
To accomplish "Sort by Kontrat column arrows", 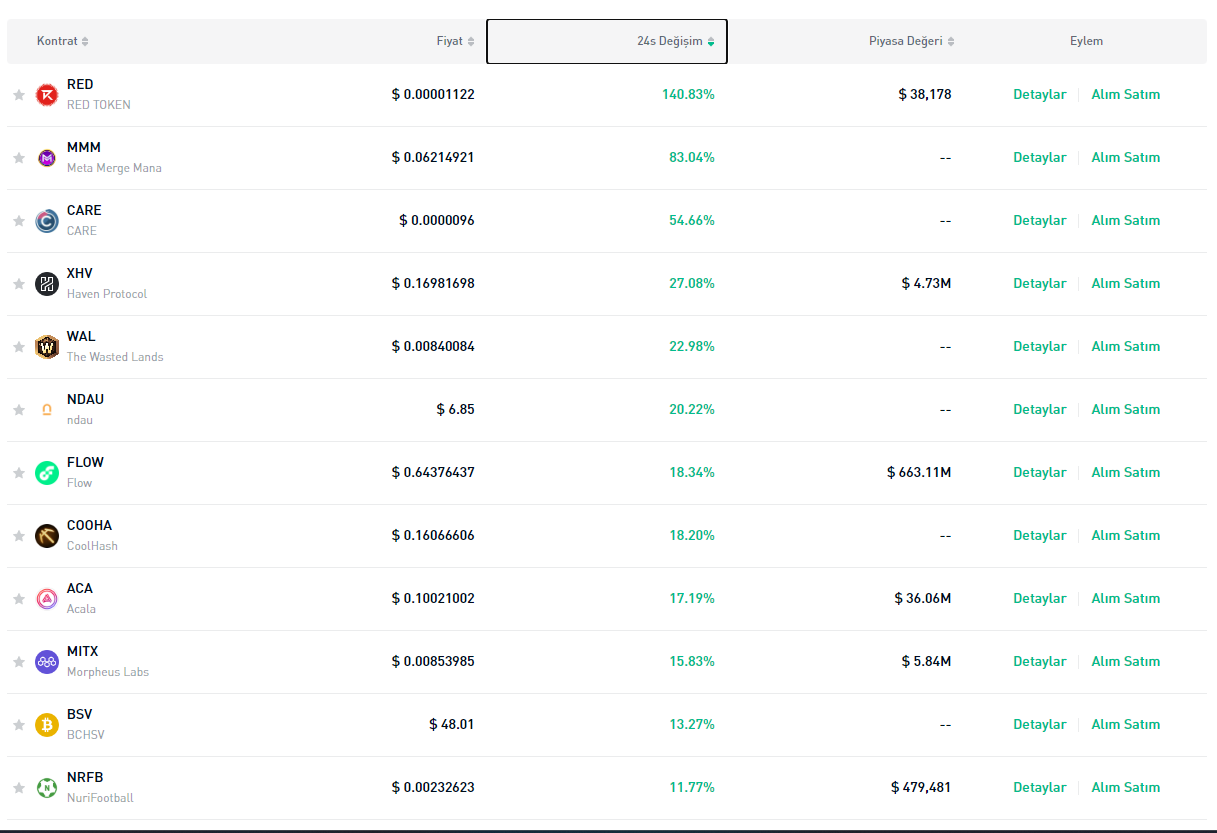I will (x=85, y=42).
